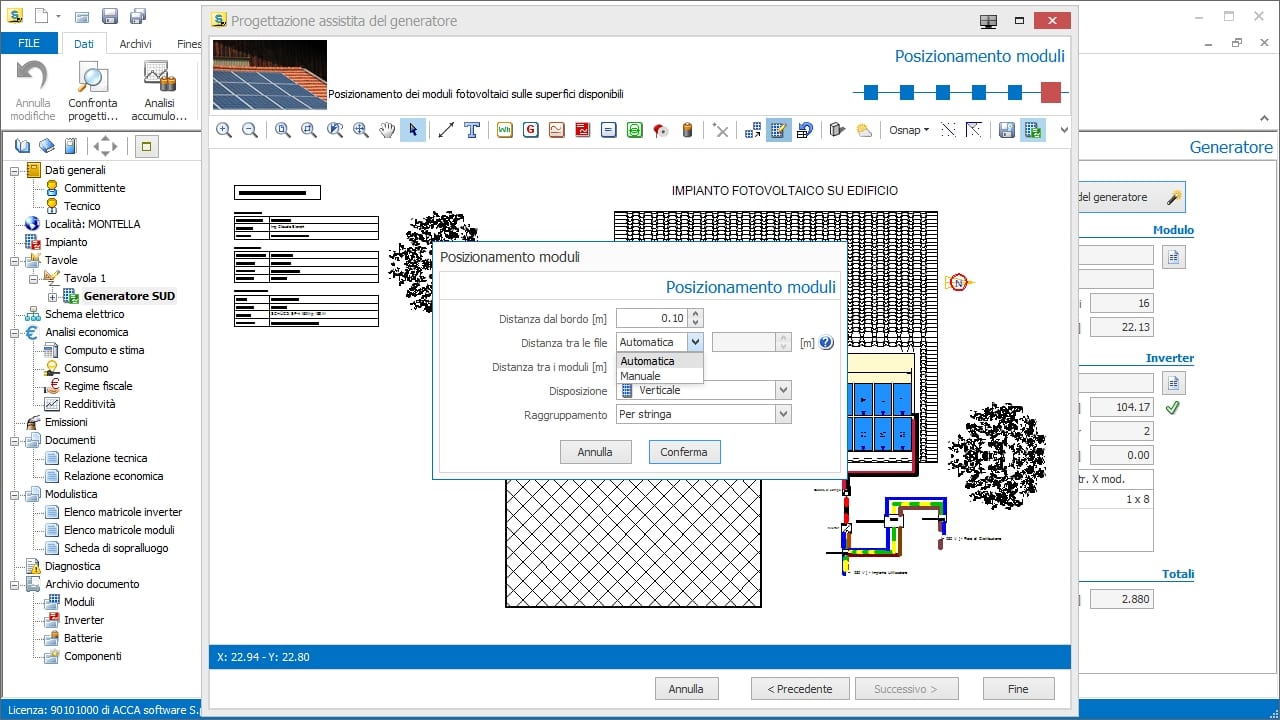Switch to the Archivi ribbon tab
Viewport: 1280px width, 720px height.
click(x=136, y=44)
